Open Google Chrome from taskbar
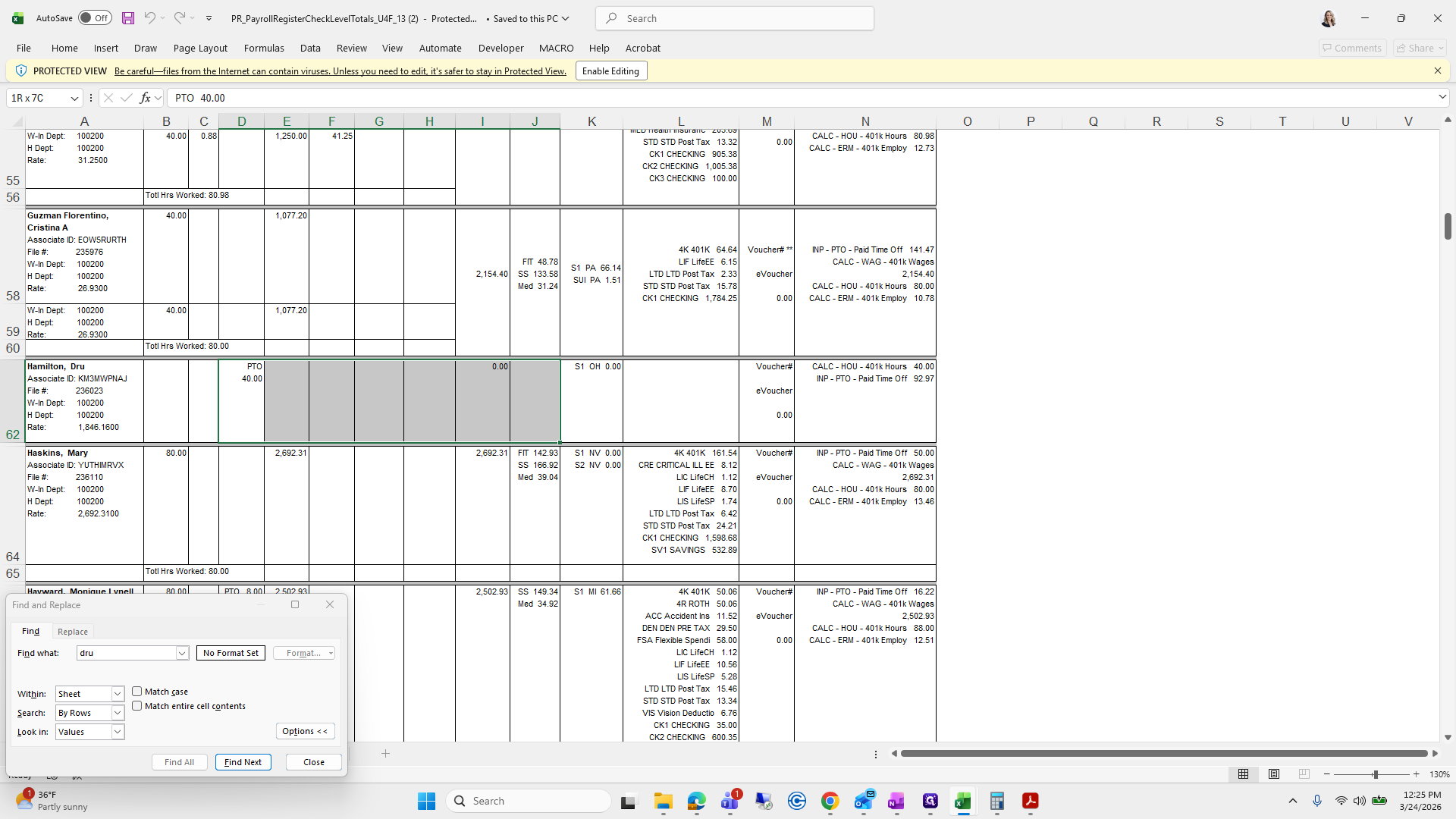Image resolution: width=1456 pixels, height=819 pixels. click(830, 801)
